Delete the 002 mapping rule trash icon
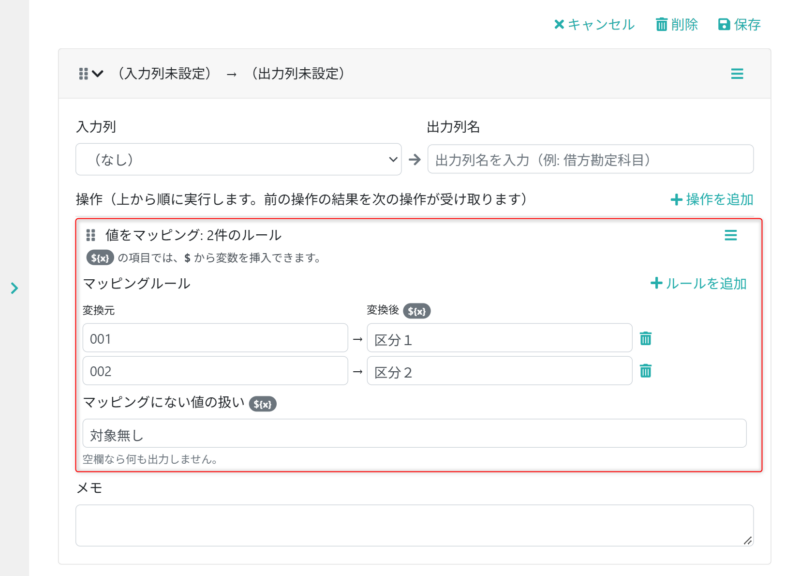The width and height of the screenshot is (800, 576). 645,371
